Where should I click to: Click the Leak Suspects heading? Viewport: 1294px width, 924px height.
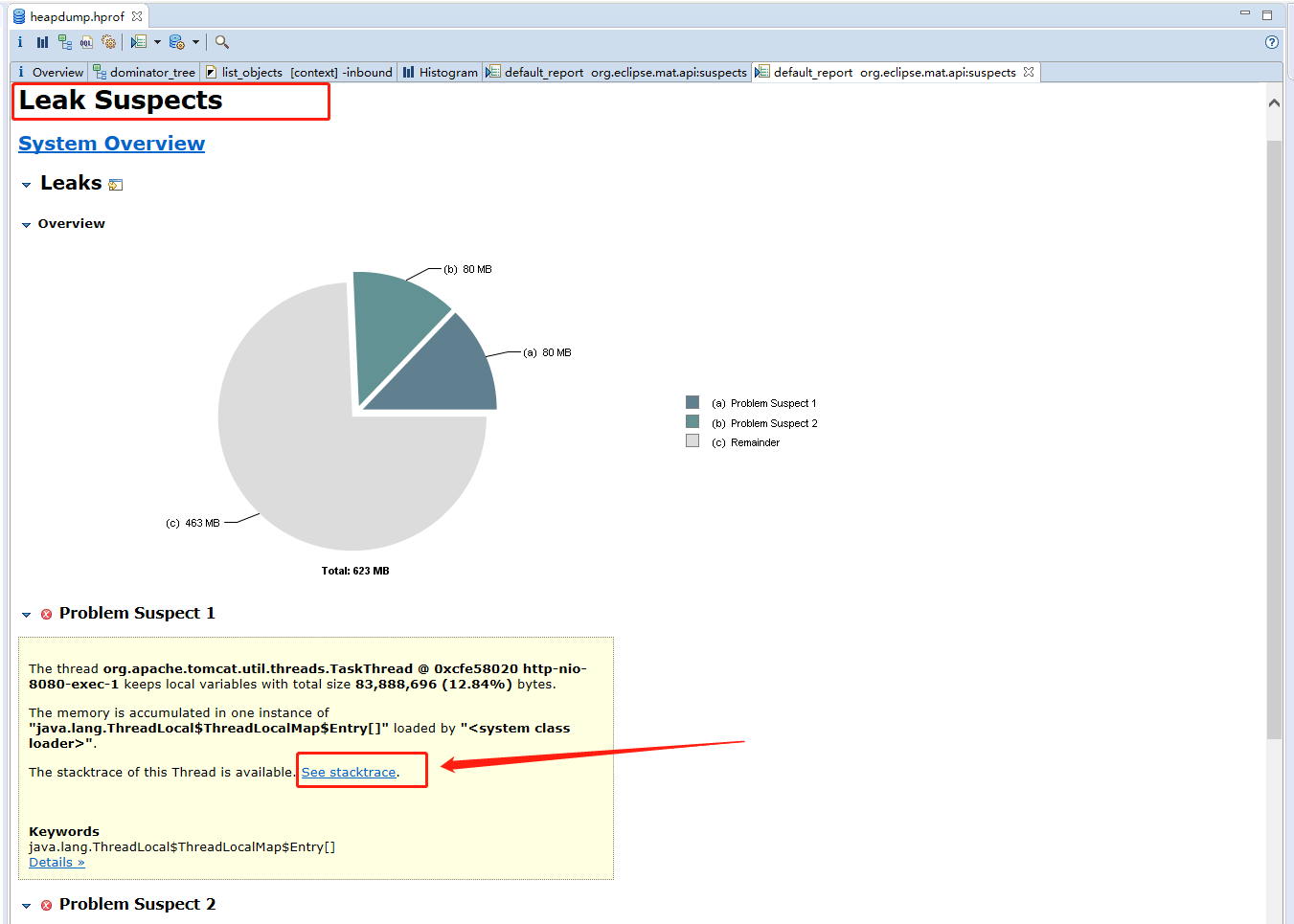tap(121, 101)
